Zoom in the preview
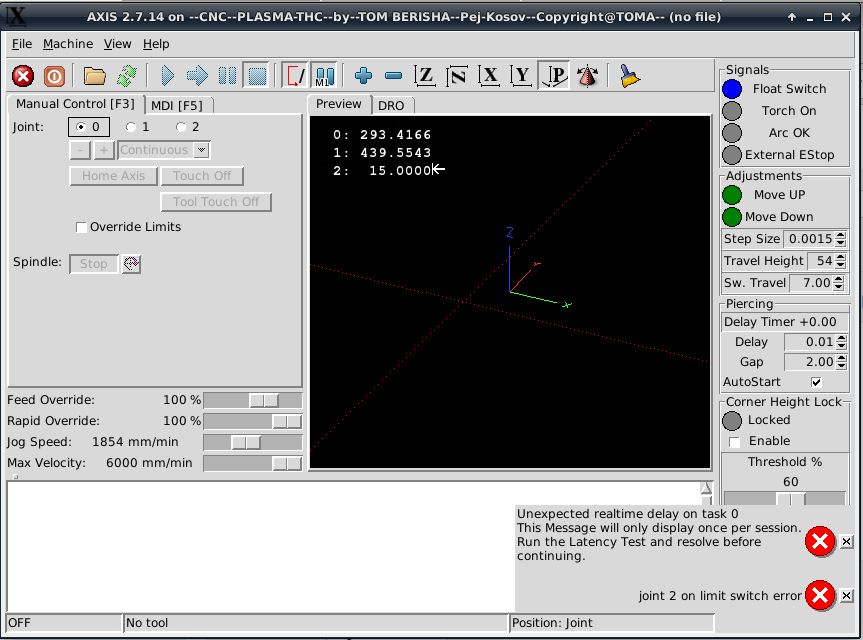The width and height of the screenshot is (863, 640). (363, 76)
